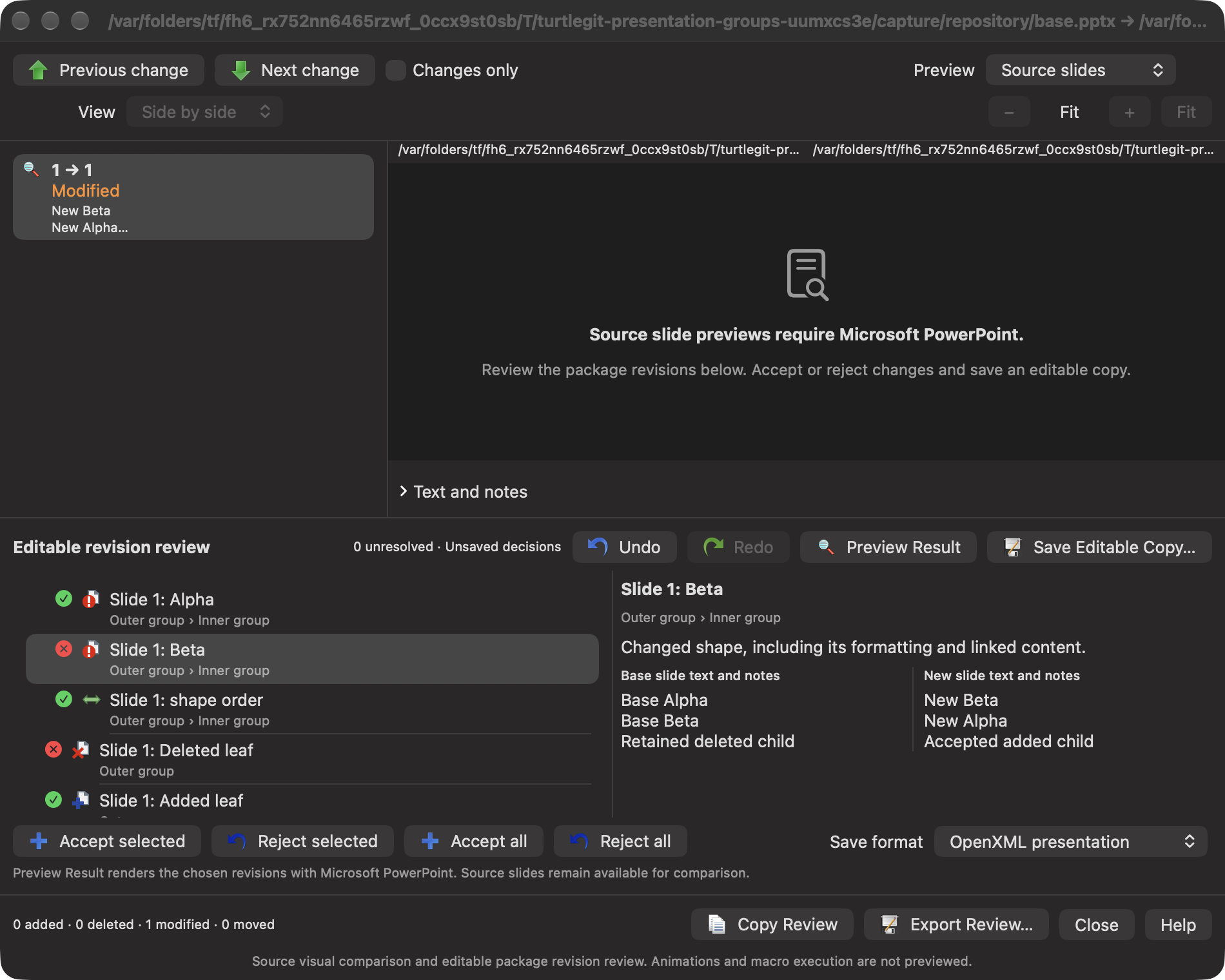Click the changed-shape icon on Slide 1: Beta
Image resolution: width=1225 pixels, height=980 pixels.
point(91,650)
